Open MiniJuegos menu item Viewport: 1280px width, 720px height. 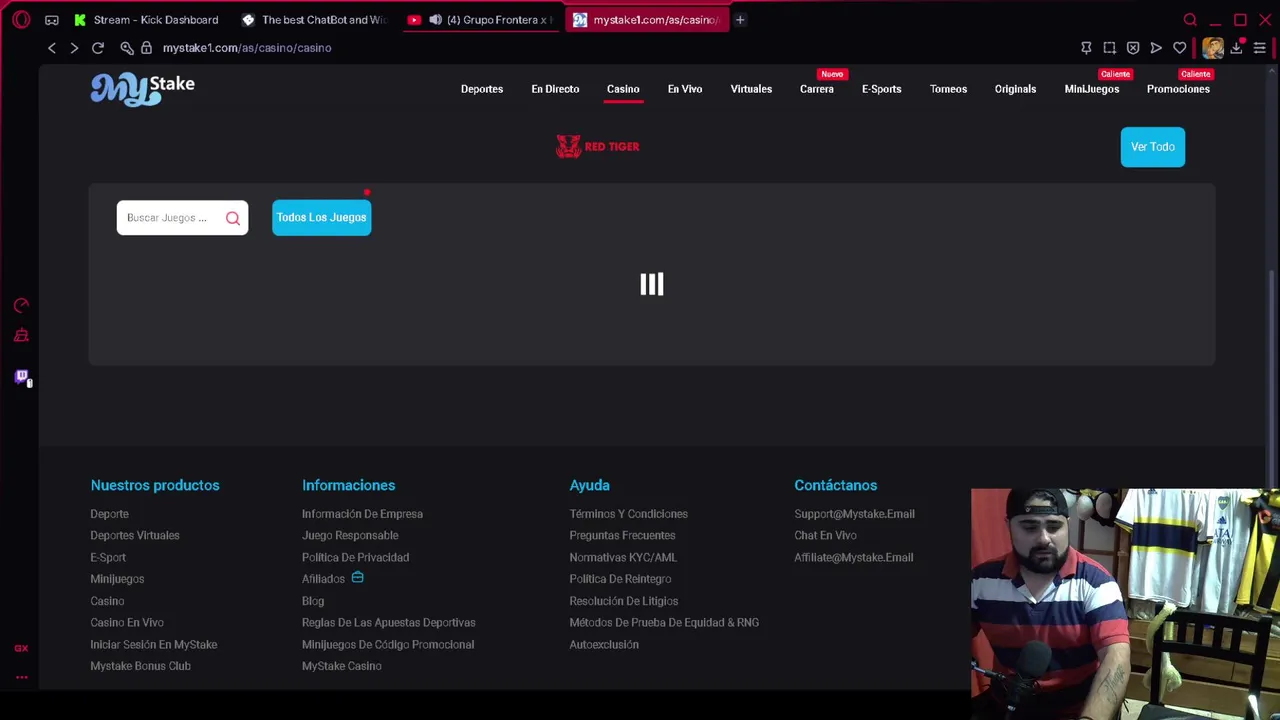[1092, 89]
